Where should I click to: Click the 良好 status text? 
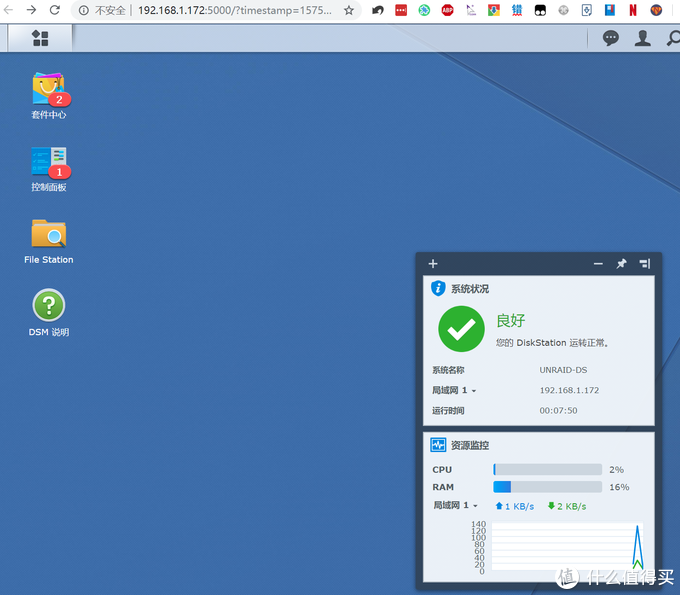point(510,320)
